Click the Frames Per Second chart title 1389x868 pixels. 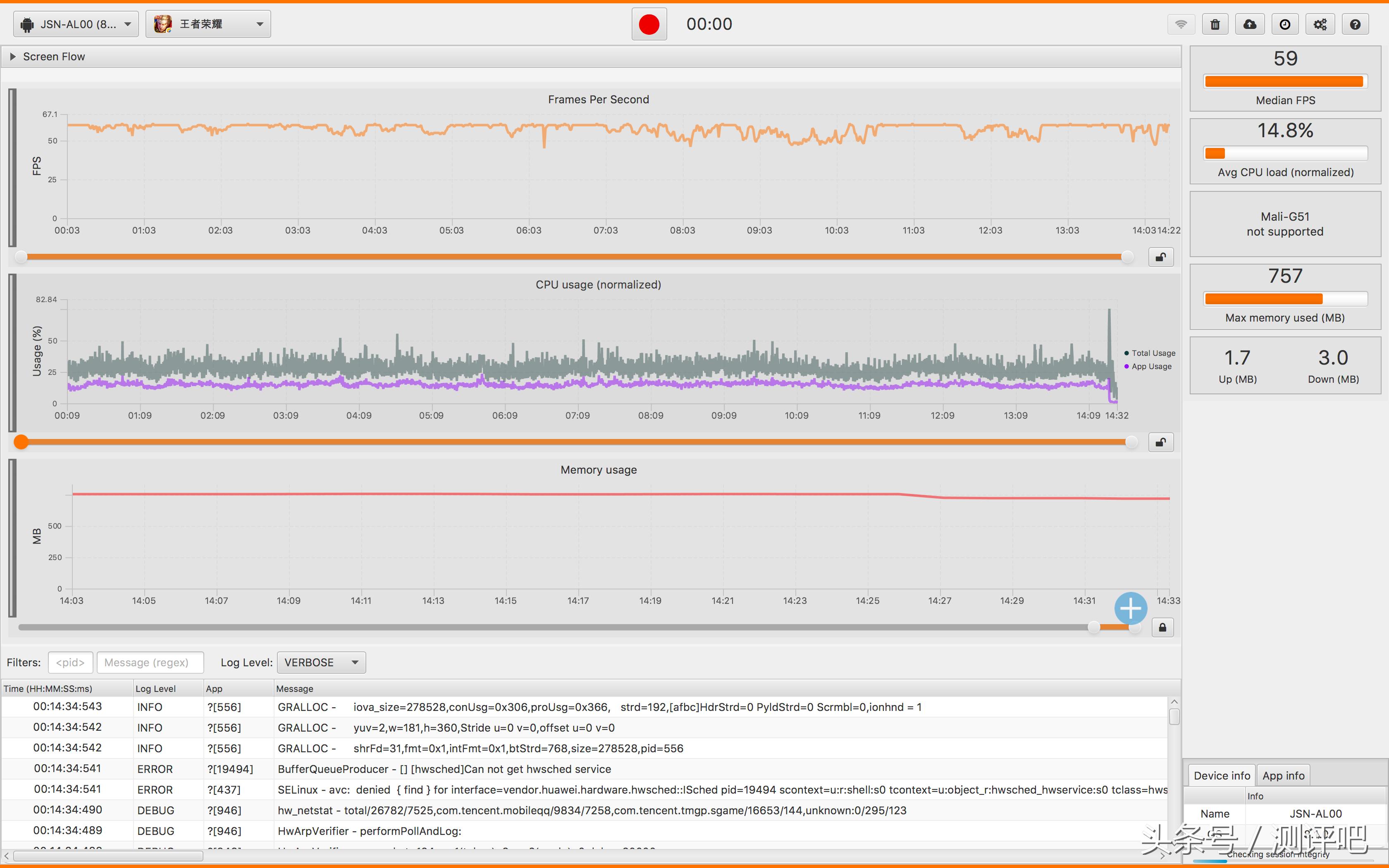[x=598, y=99]
